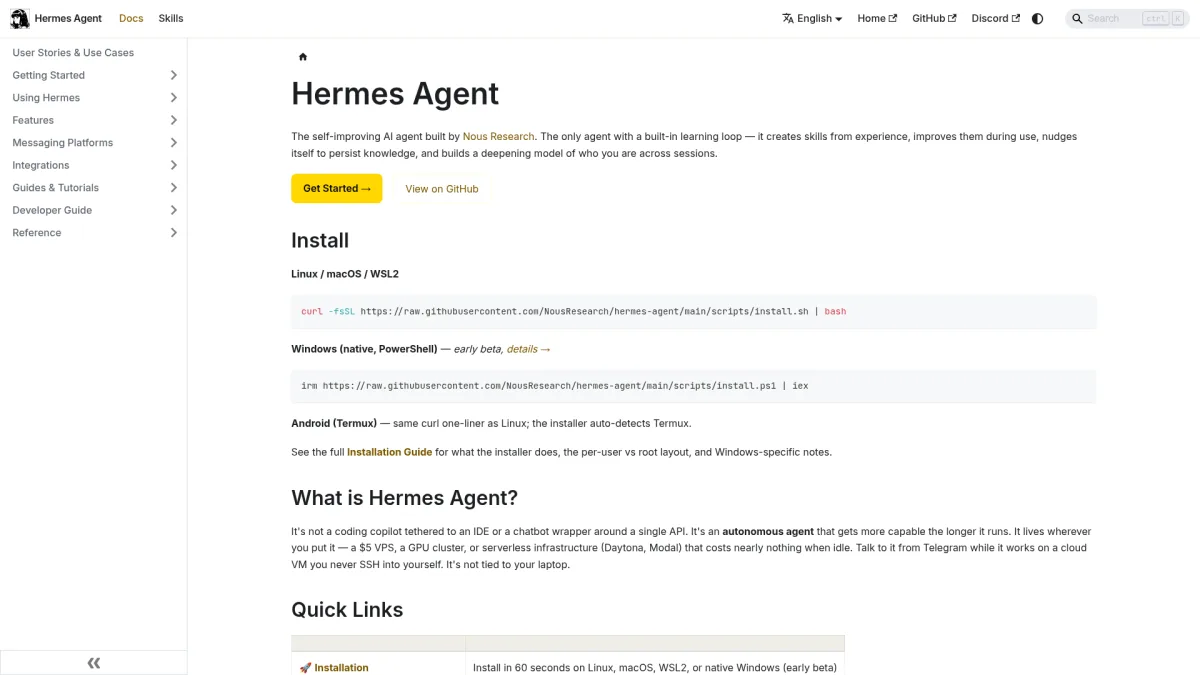
Task: Click the View on GitHub button
Action: pyautogui.click(x=442, y=188)
